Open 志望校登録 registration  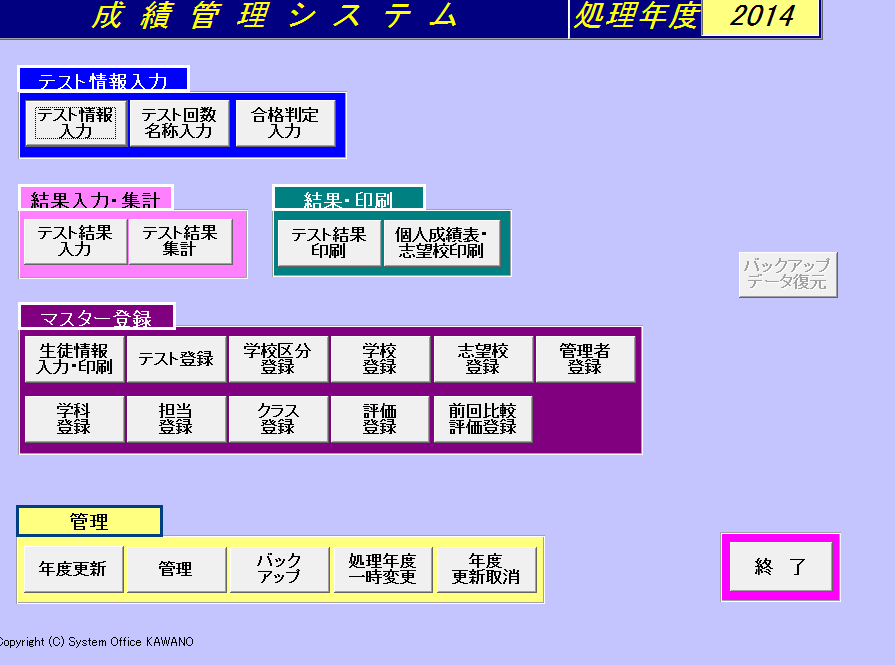coord(483,359)
